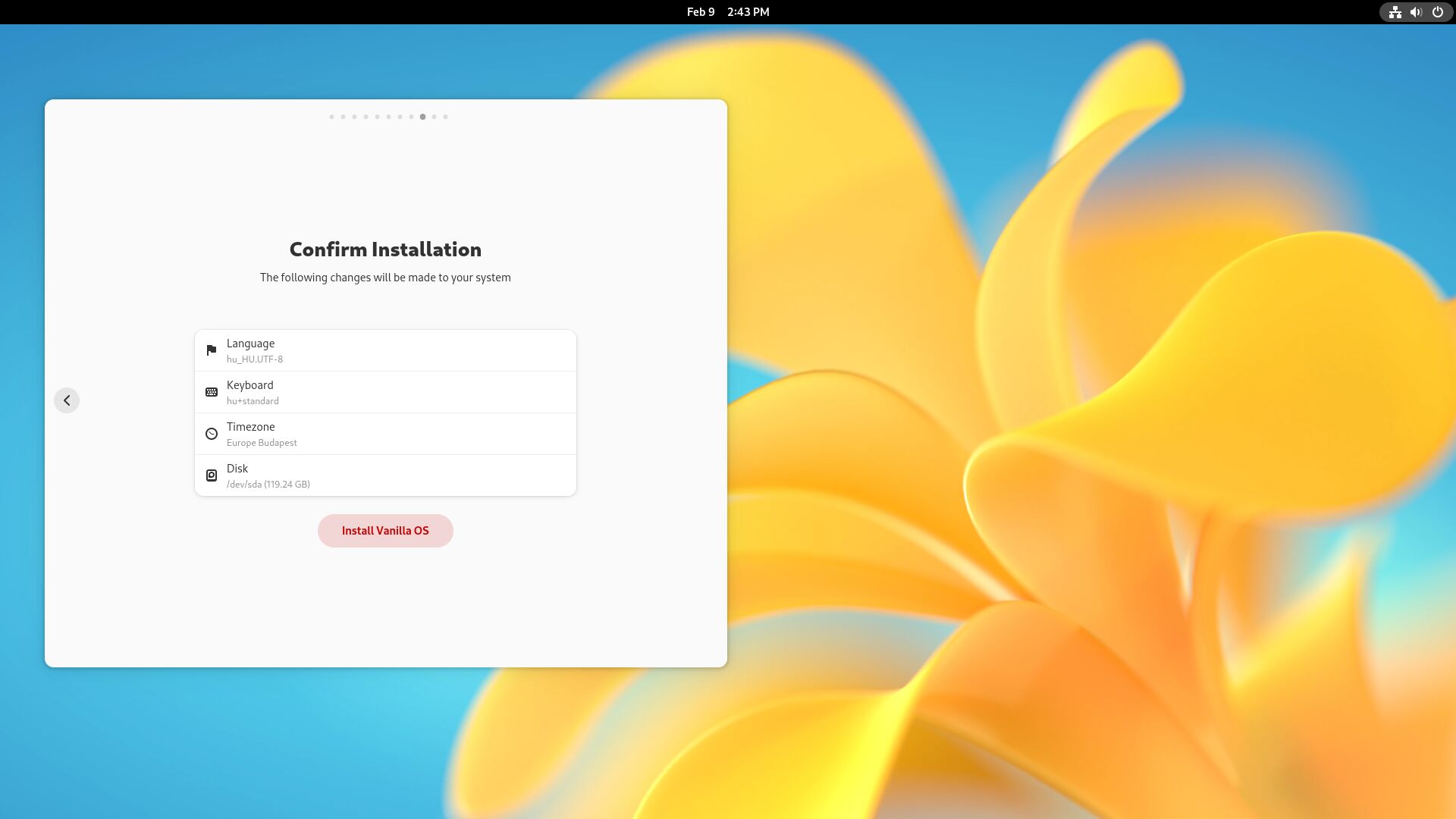The image size is (1456, 819).
Task: Select the Language row label
Action: point(250,344)
